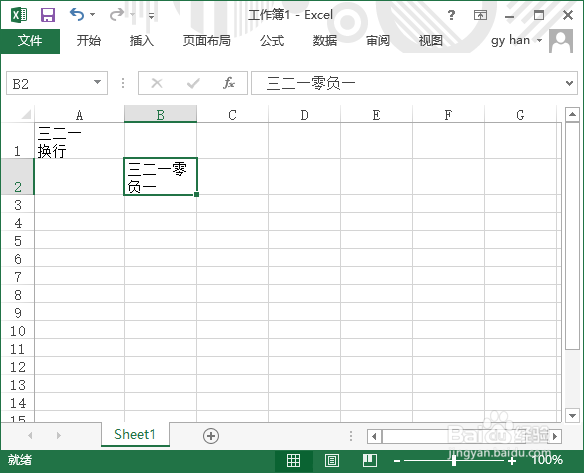Select column G header
584x473 pixels.
pos(520,115)
